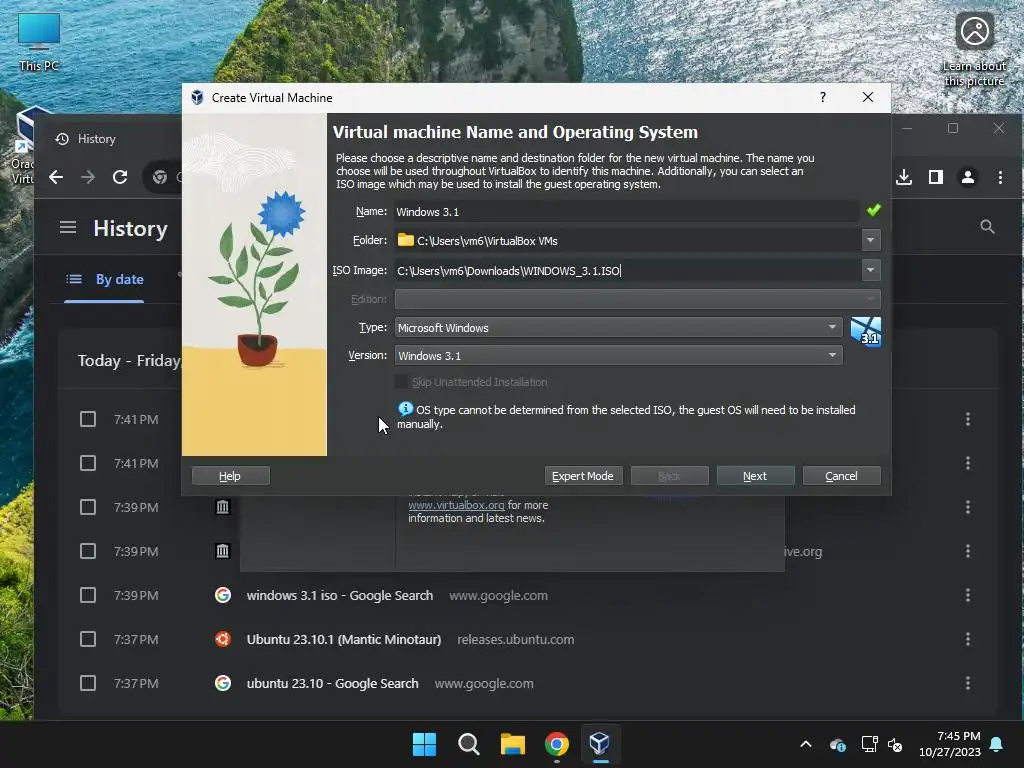Check the ubuntu 23.10 Google Search entry
The height and width of the screenshot is (768, 1024).
(x=88, y=683)
